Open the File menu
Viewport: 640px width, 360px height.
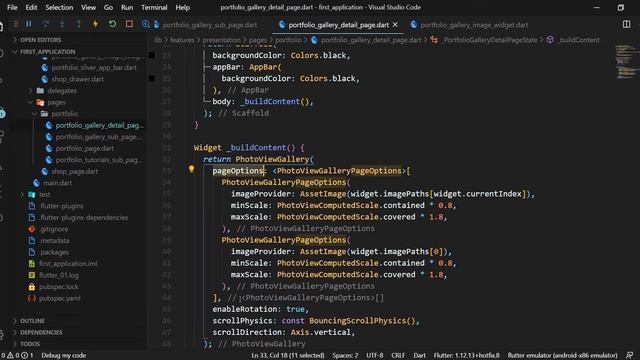(x=12, y=7)
